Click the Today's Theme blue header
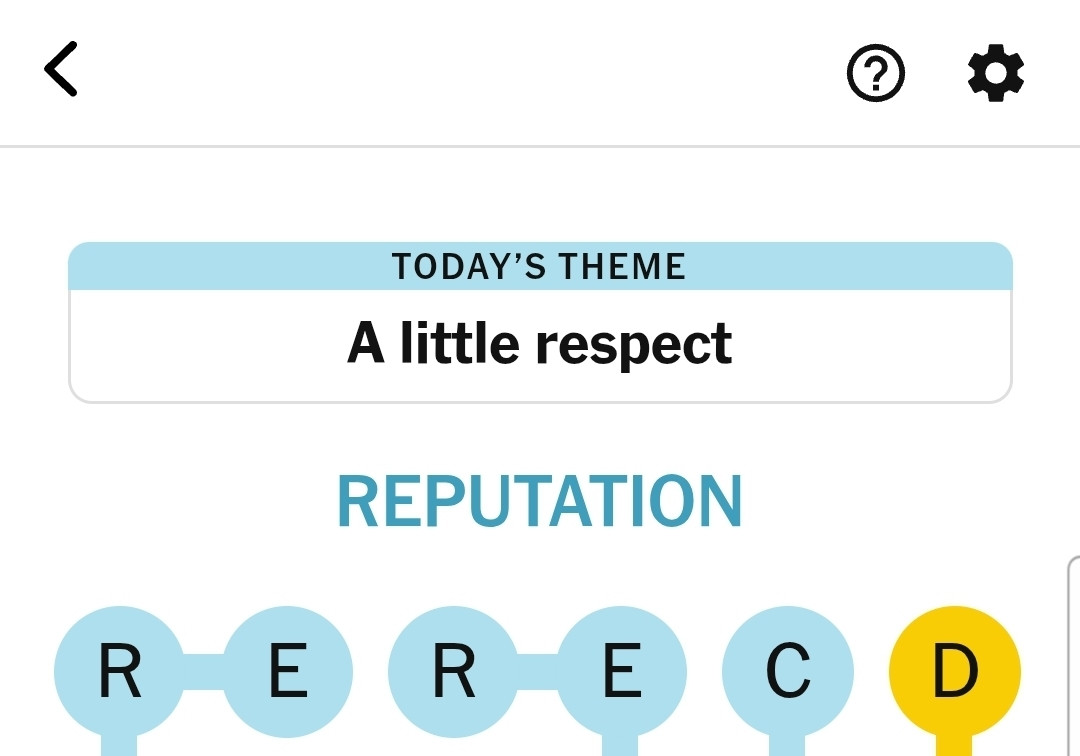Viewport: 1080px width, 756px height. pyautogui.click(x=540, y=266)
